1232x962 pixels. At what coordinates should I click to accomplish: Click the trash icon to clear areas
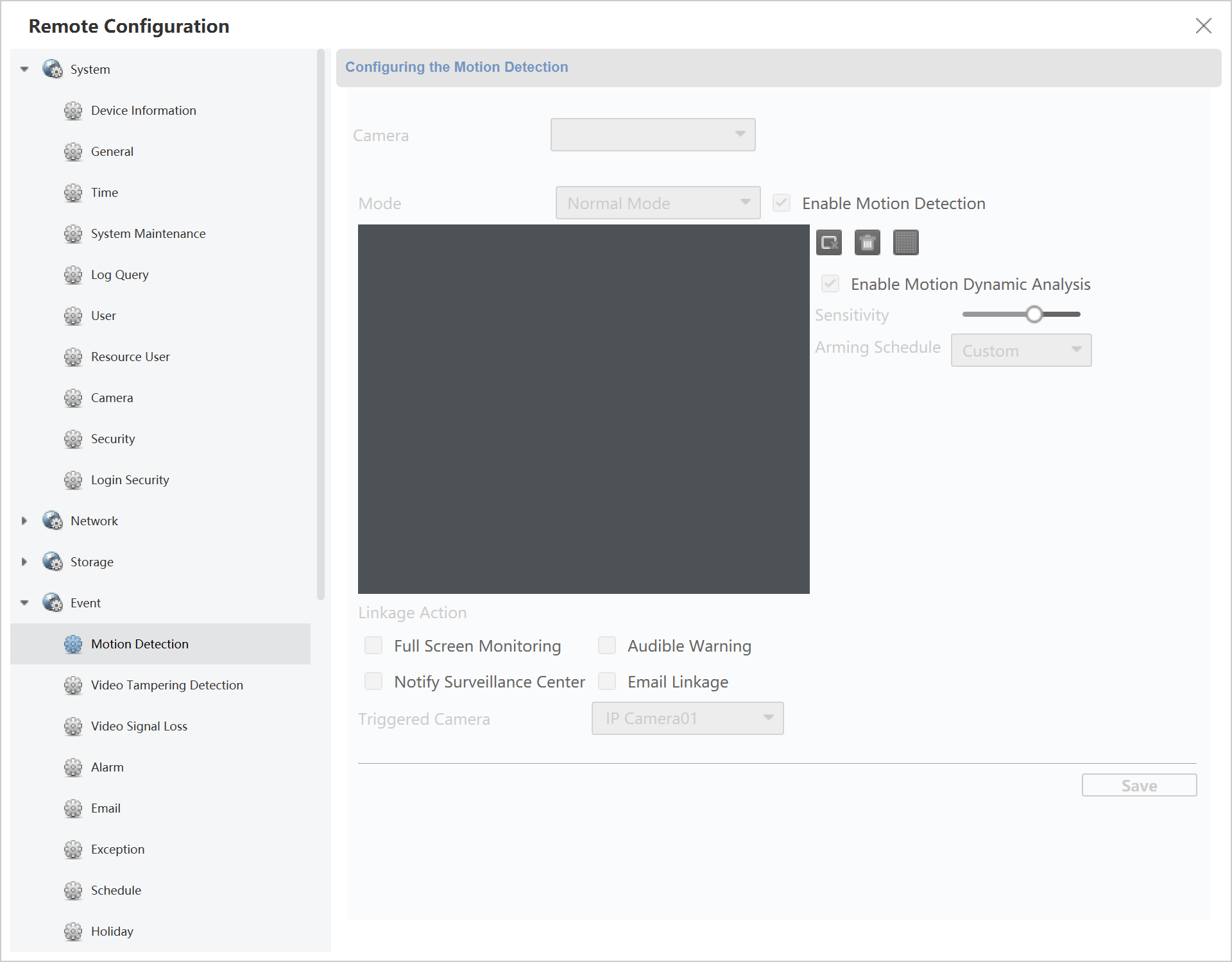pos(867,242)
